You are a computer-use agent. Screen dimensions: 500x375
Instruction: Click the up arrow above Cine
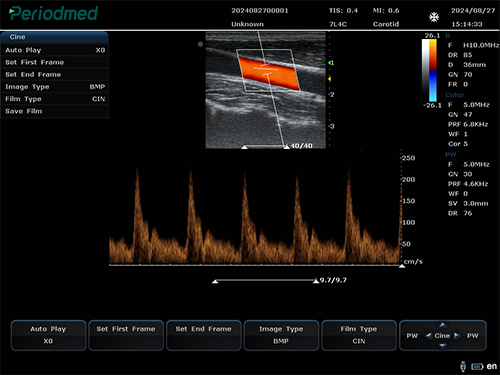point(443,325)
